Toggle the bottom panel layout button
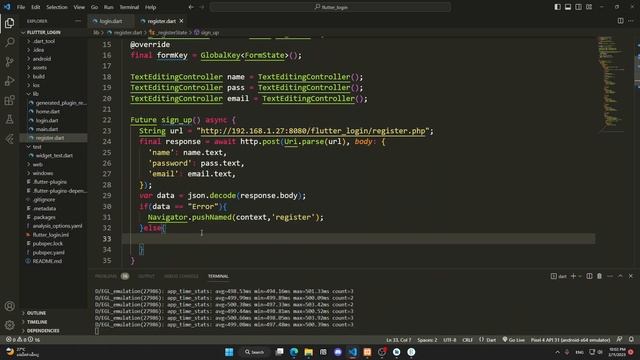Screen dimensions: 640x360 [568, 7]
